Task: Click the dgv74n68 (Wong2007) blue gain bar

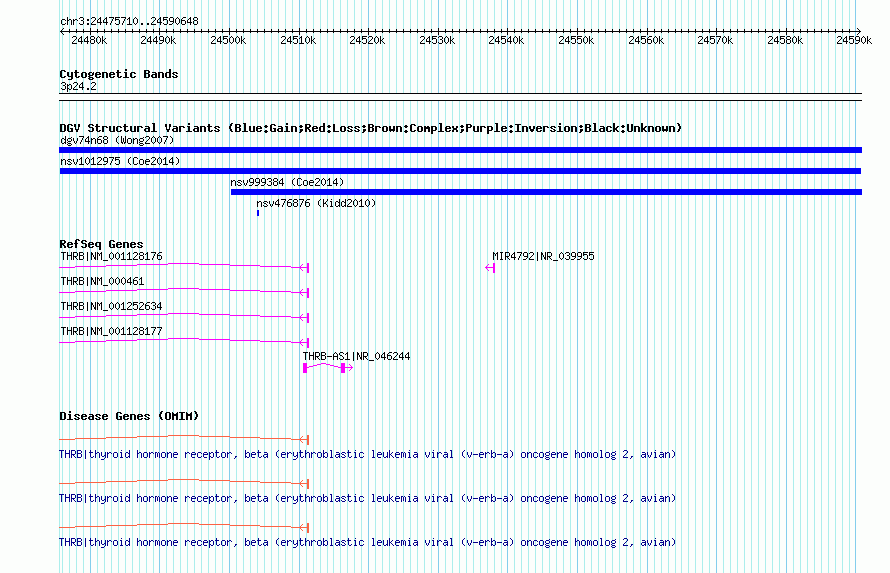Action: (x=460, y=150)
